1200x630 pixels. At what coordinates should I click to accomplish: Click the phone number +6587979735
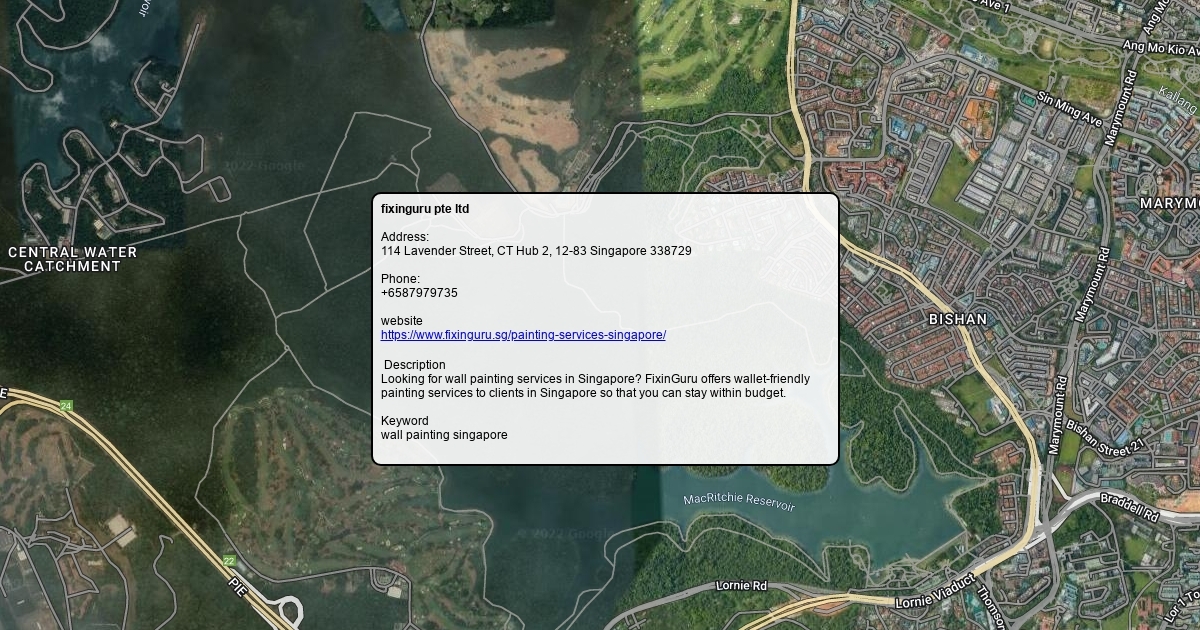419,293
